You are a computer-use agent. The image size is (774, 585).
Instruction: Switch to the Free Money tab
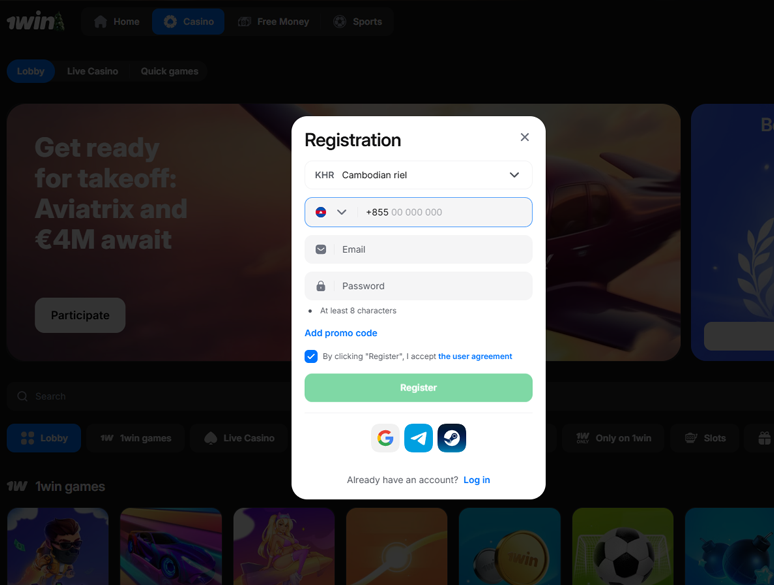273,22
